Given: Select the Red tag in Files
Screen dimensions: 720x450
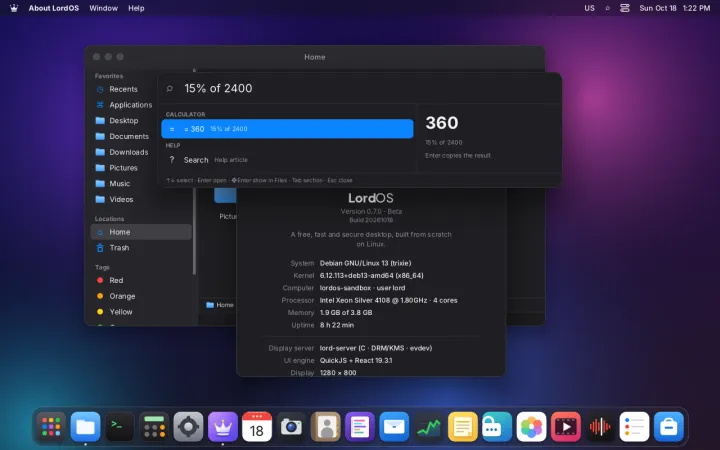Looking at the screenshot, I should point(141,280).
